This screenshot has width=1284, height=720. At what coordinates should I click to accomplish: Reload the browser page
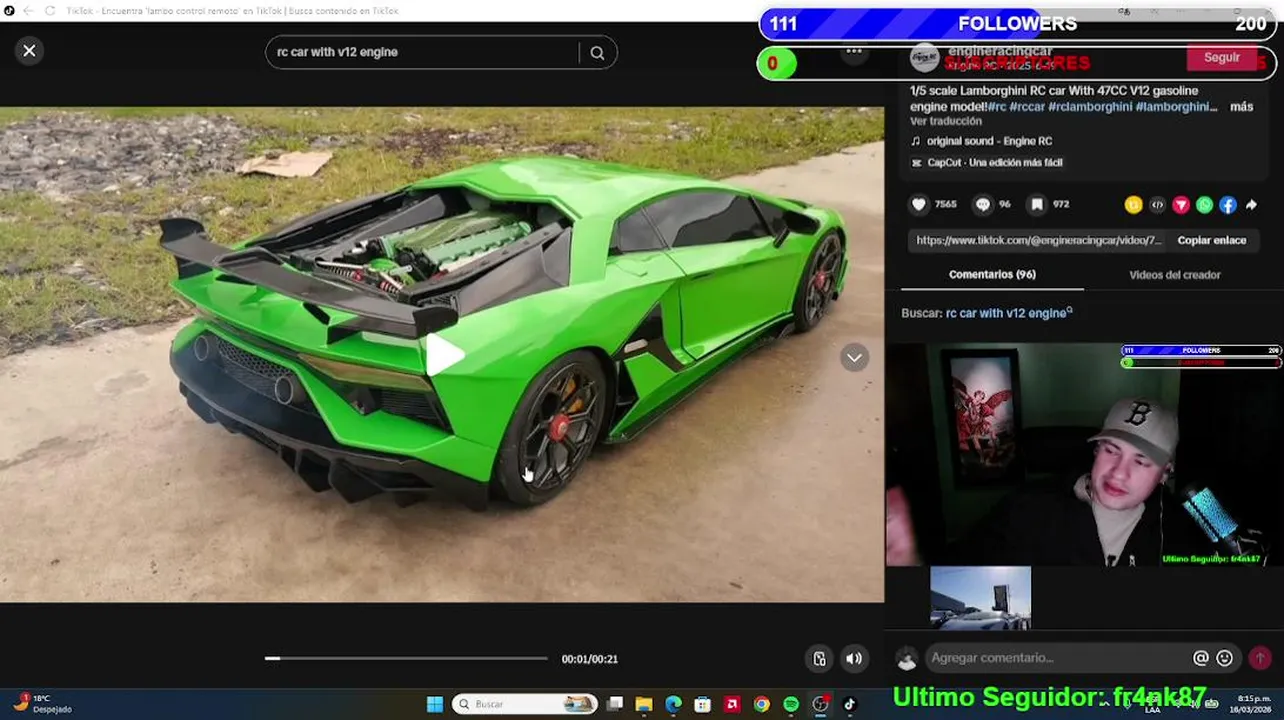(x=49, y=10)
